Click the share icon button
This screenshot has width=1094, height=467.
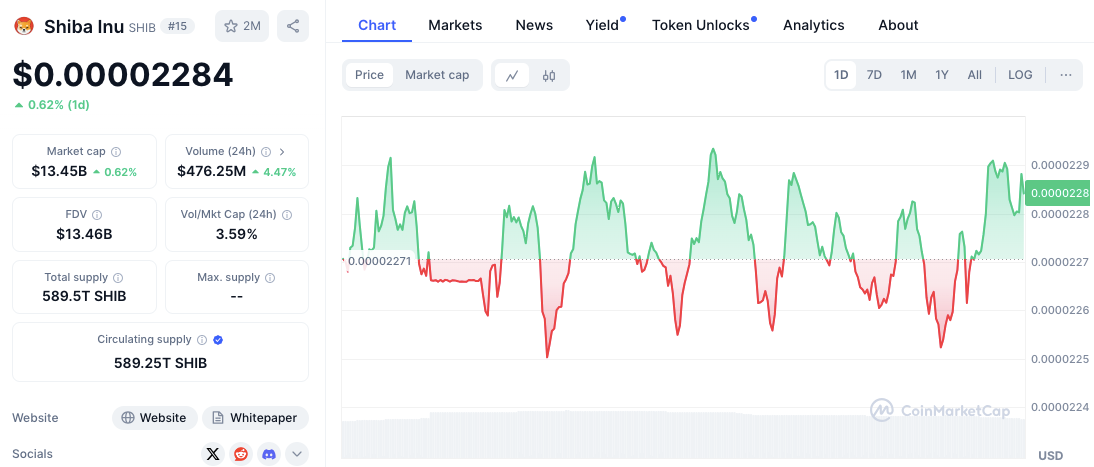click(293, 26)
